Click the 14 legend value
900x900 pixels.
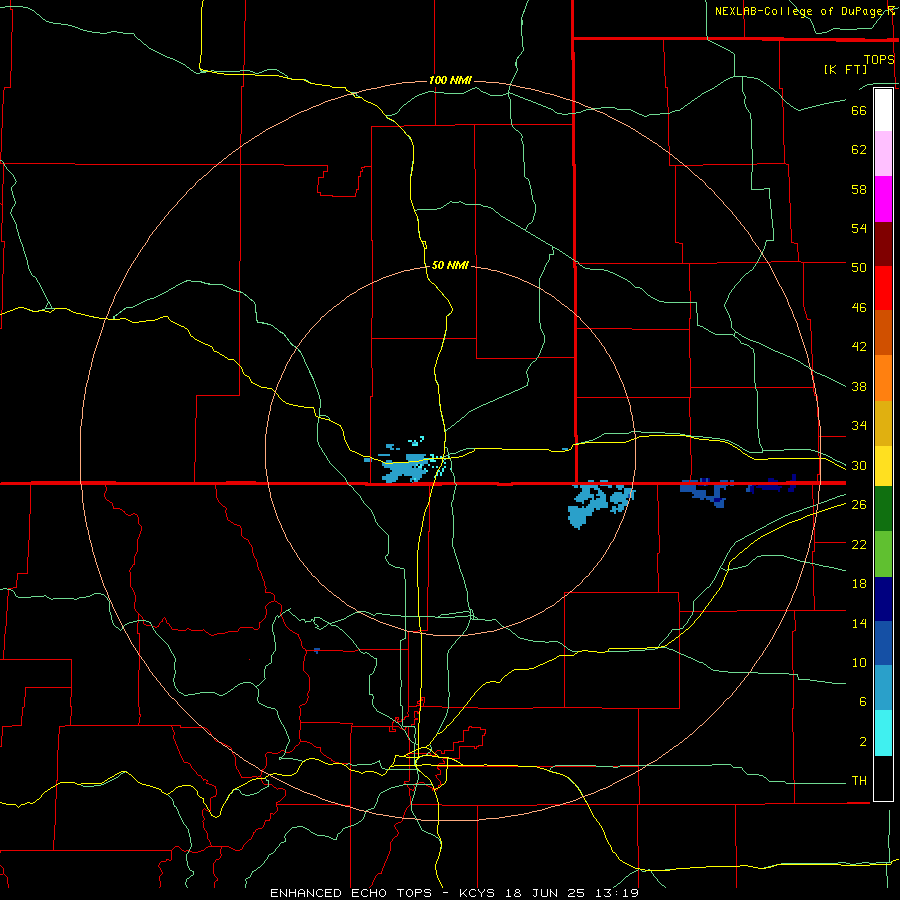tap(859, 623)
